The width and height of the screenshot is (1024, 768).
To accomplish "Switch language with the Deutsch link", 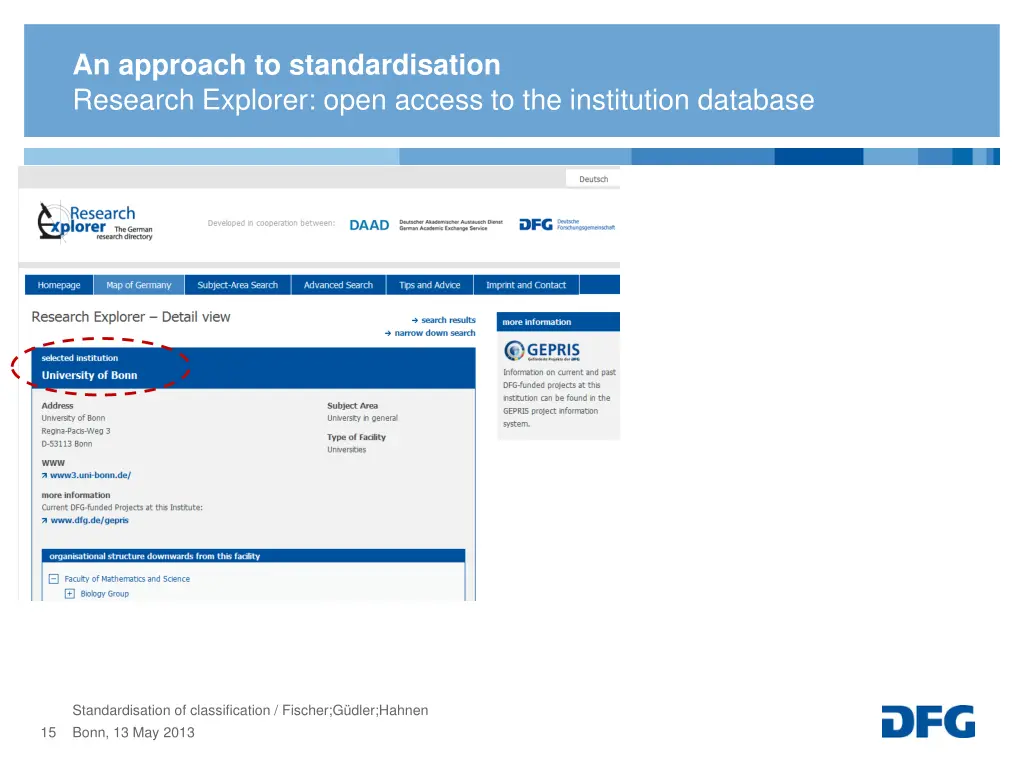I will tap(593, 179).
